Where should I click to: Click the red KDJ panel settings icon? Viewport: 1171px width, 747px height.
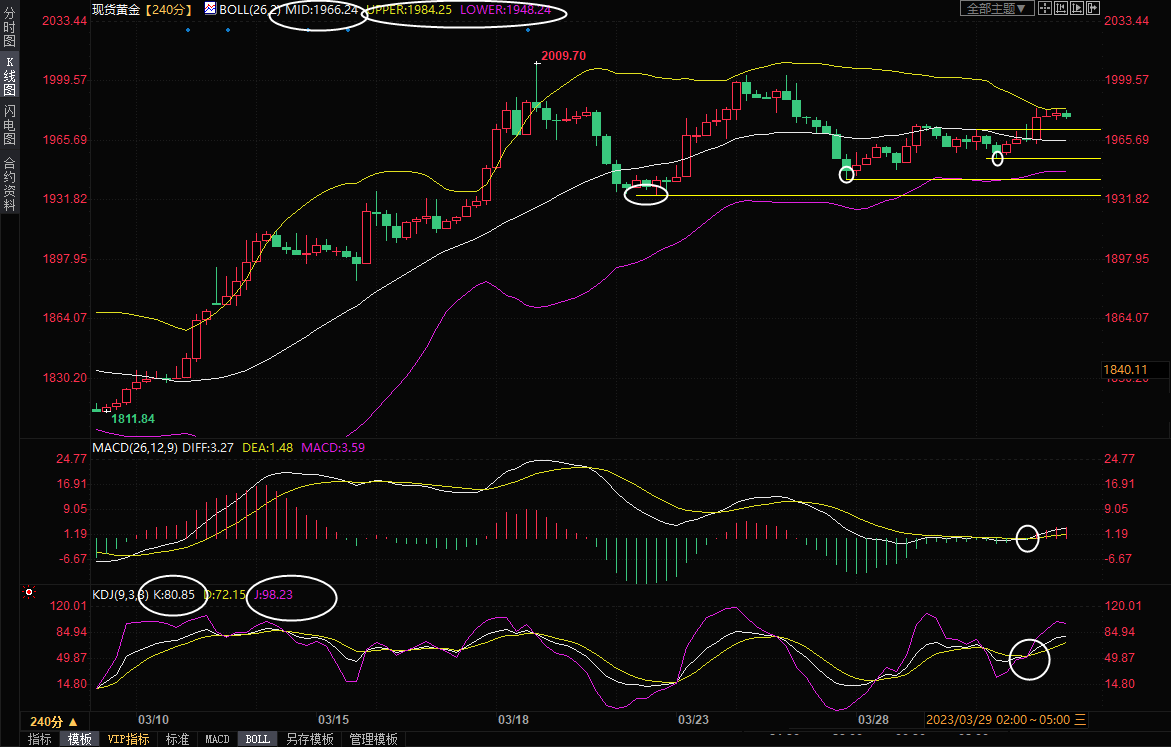coord(29,593)
